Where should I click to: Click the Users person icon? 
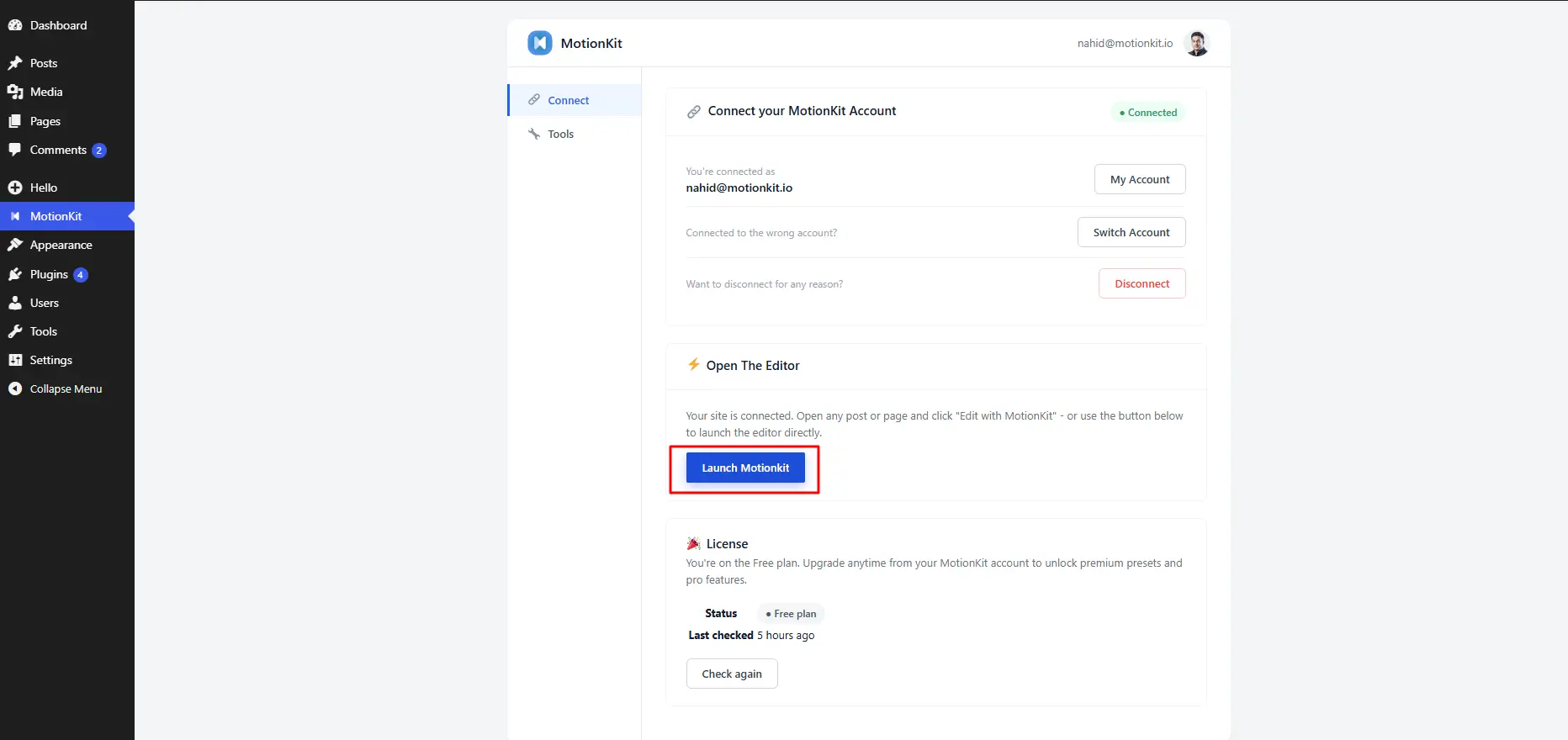pyautogui.click(x=15, y=303)
